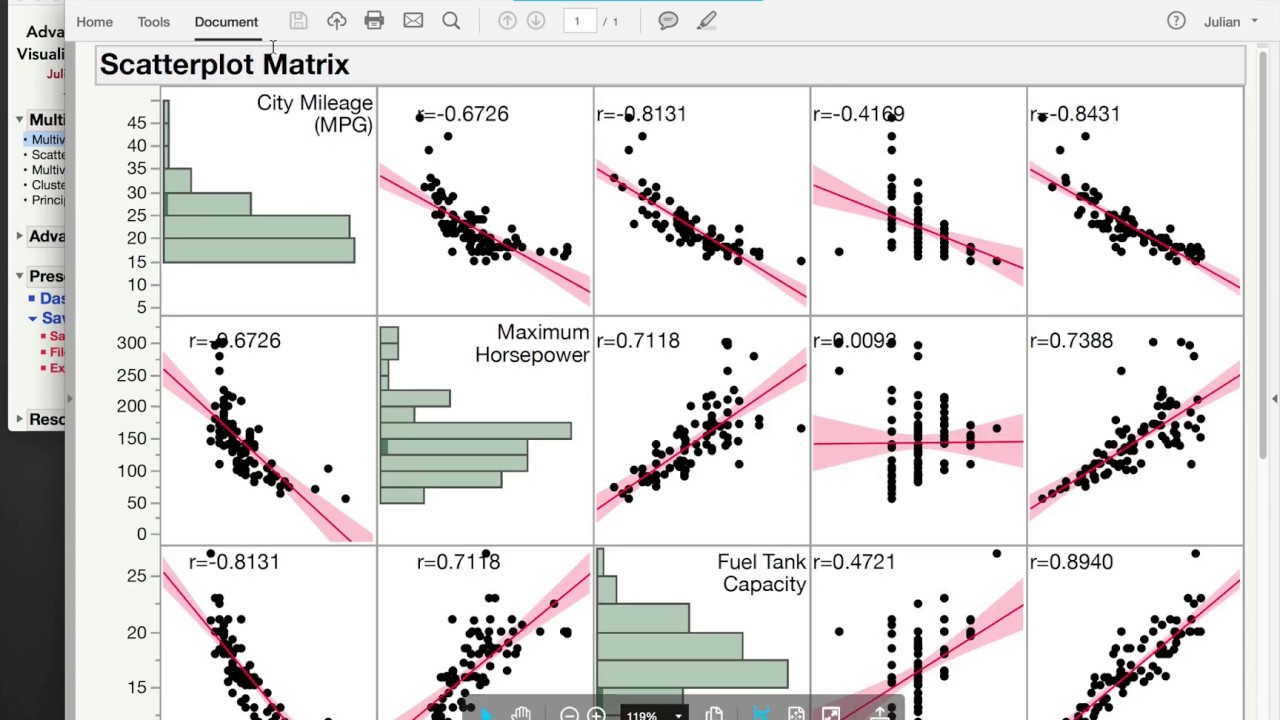
Task: Toggle fit width icon in bottom toolbar
Action: pos(761,714)
